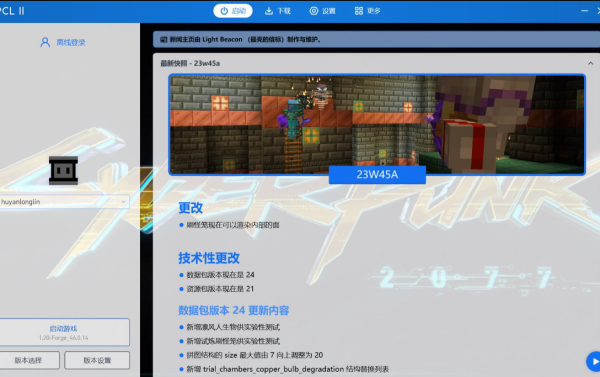Open the 更多 more tab
This screenshot has height=377, width=600.
[x=367, y=11]
